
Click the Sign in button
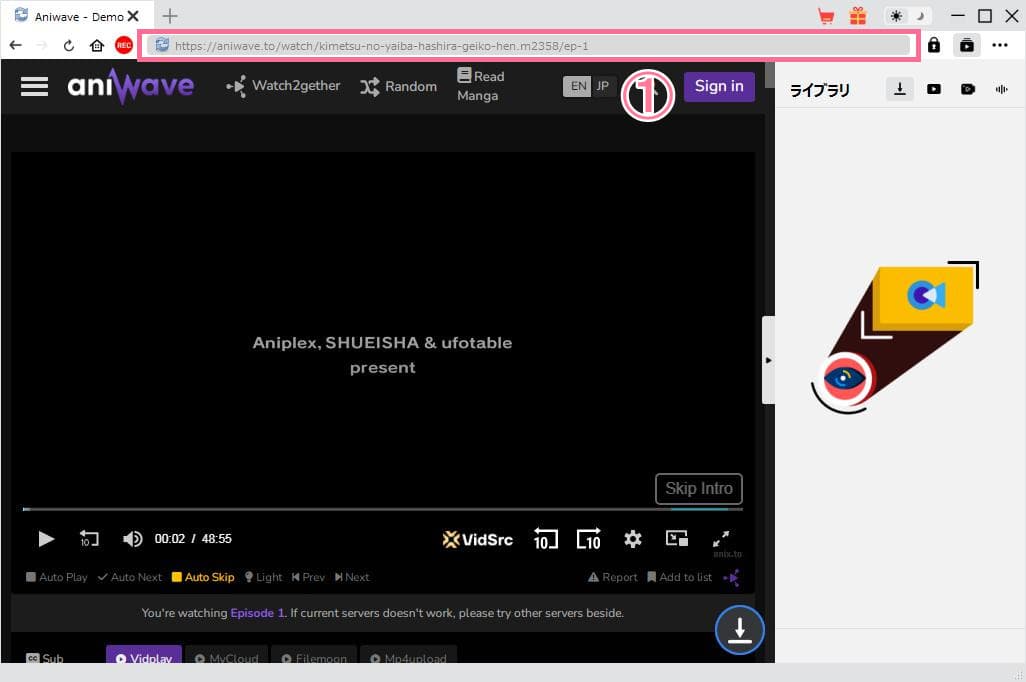(x=719, y=86)
